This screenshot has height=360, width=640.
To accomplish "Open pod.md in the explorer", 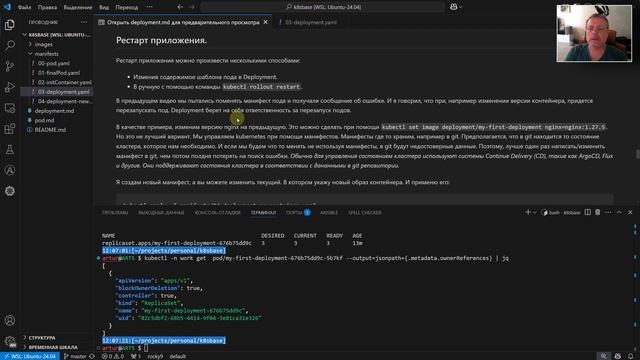I will point(44,120).
